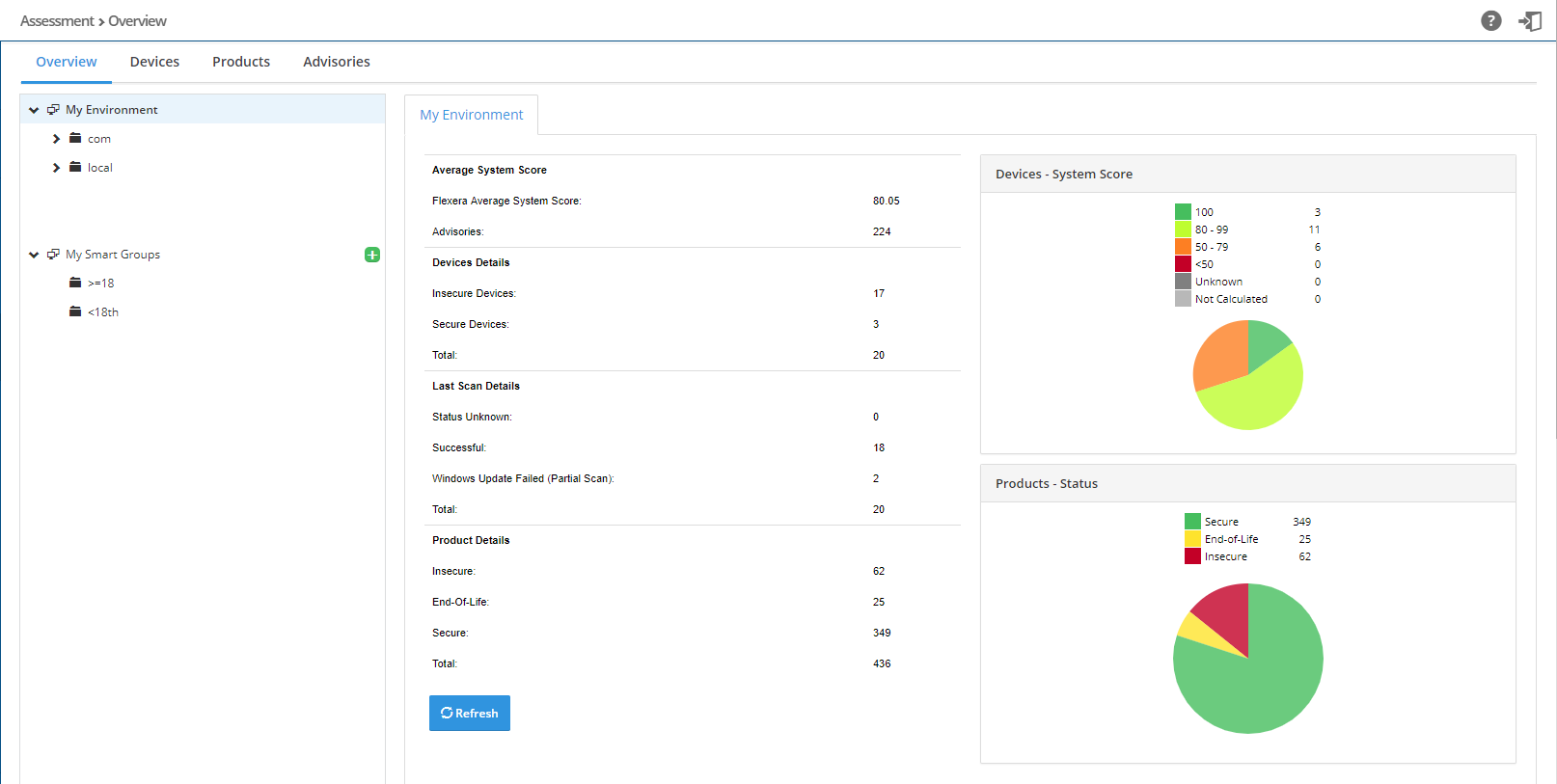This screenshot has width=1557, height=784.
Task: Expand the local folder node
Action: pyautogui.click(x=56, y=168)
